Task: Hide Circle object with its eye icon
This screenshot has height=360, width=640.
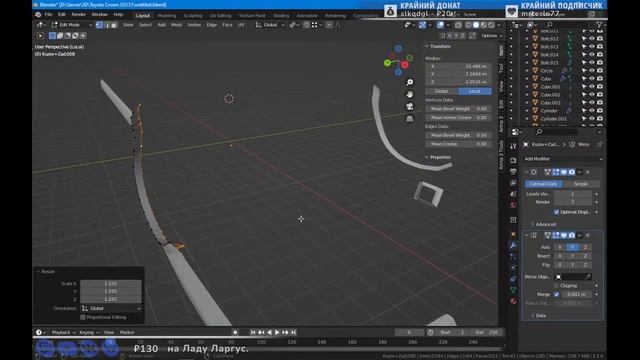Action: (x=591, y=71)
